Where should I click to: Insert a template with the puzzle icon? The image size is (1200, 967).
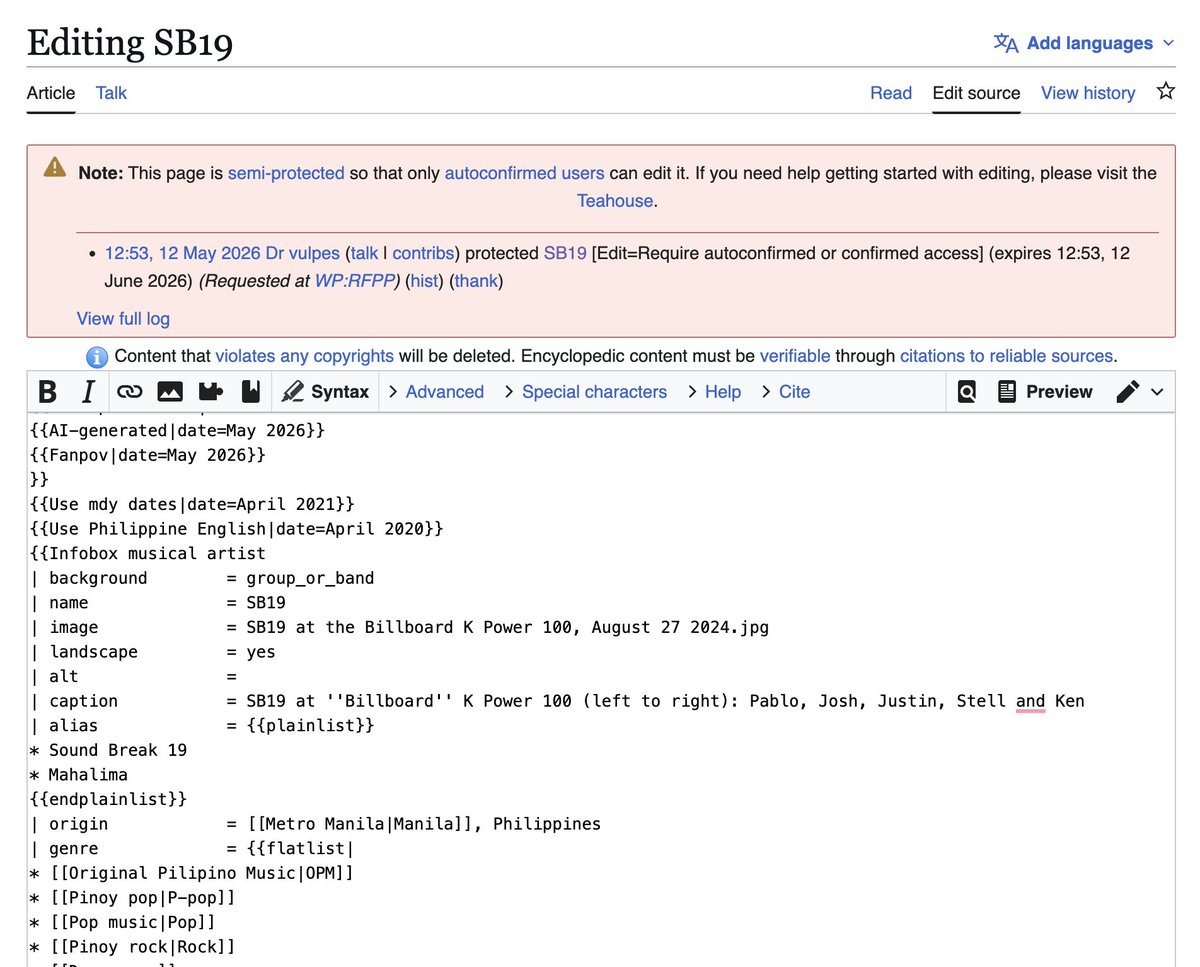click(210, 392)
